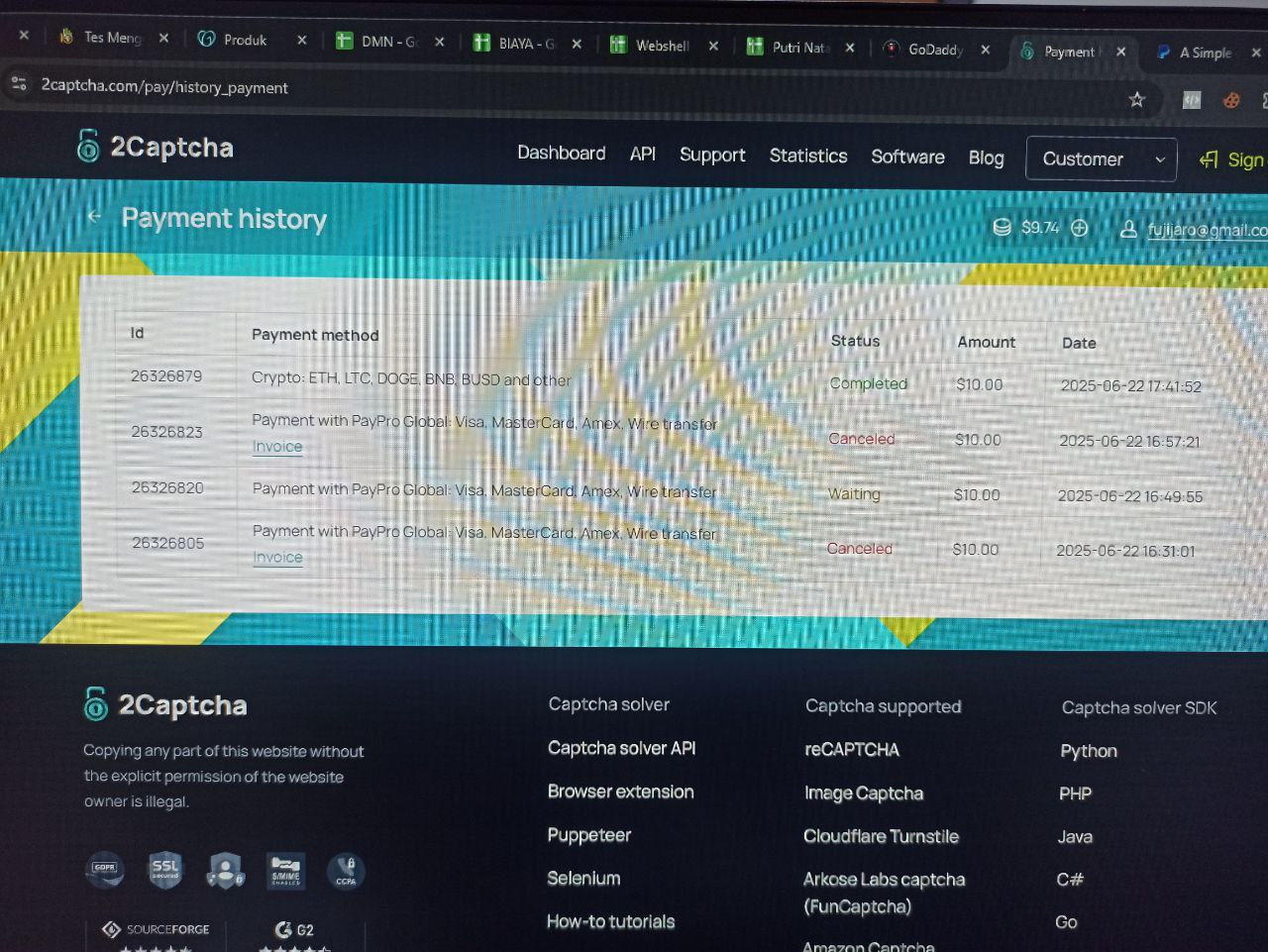1268x952 pixels.
Task: Switch to the Webshell browser tab
Action: click(x=661, y=46)
